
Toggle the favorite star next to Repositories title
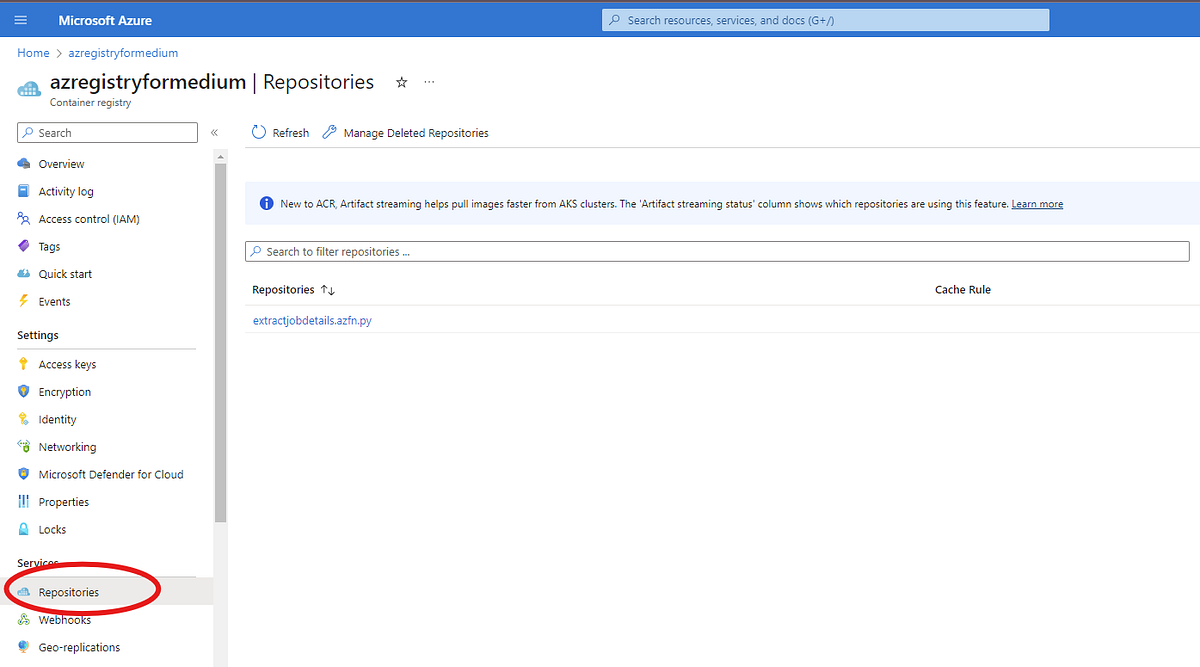[x=401, y=82]
